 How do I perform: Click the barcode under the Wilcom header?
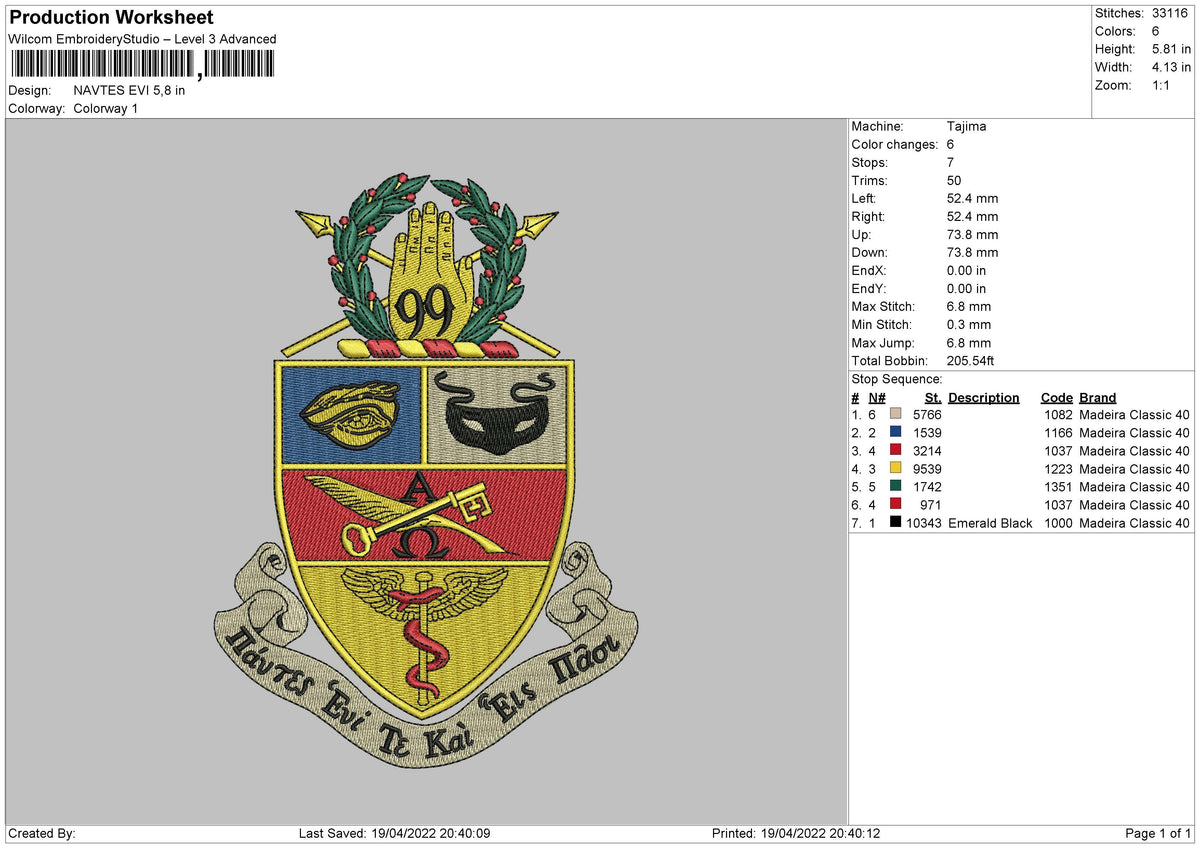point(141,64)
